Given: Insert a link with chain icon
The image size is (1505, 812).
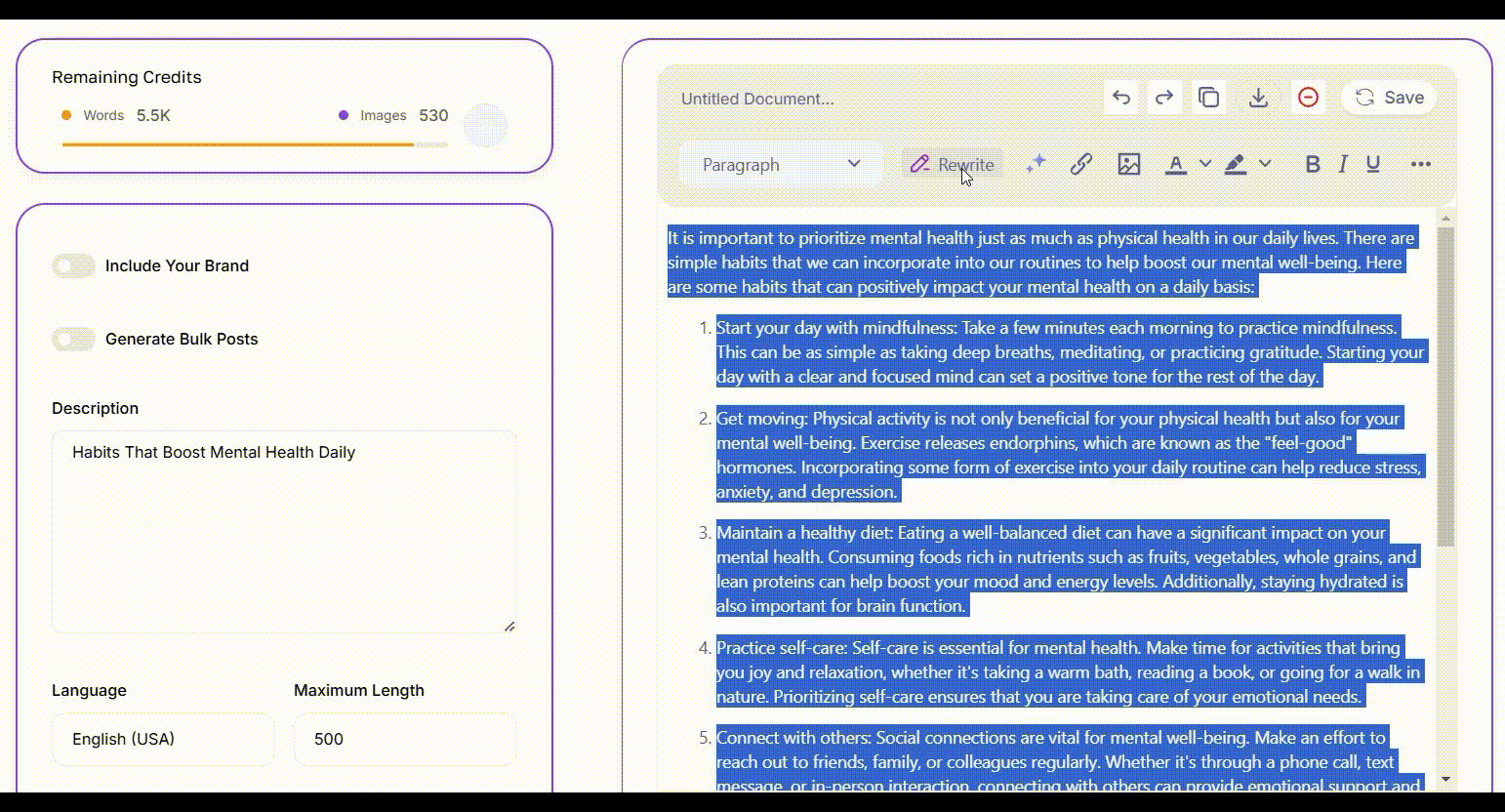Looking at the screenshot, I should click(1080, 164).
